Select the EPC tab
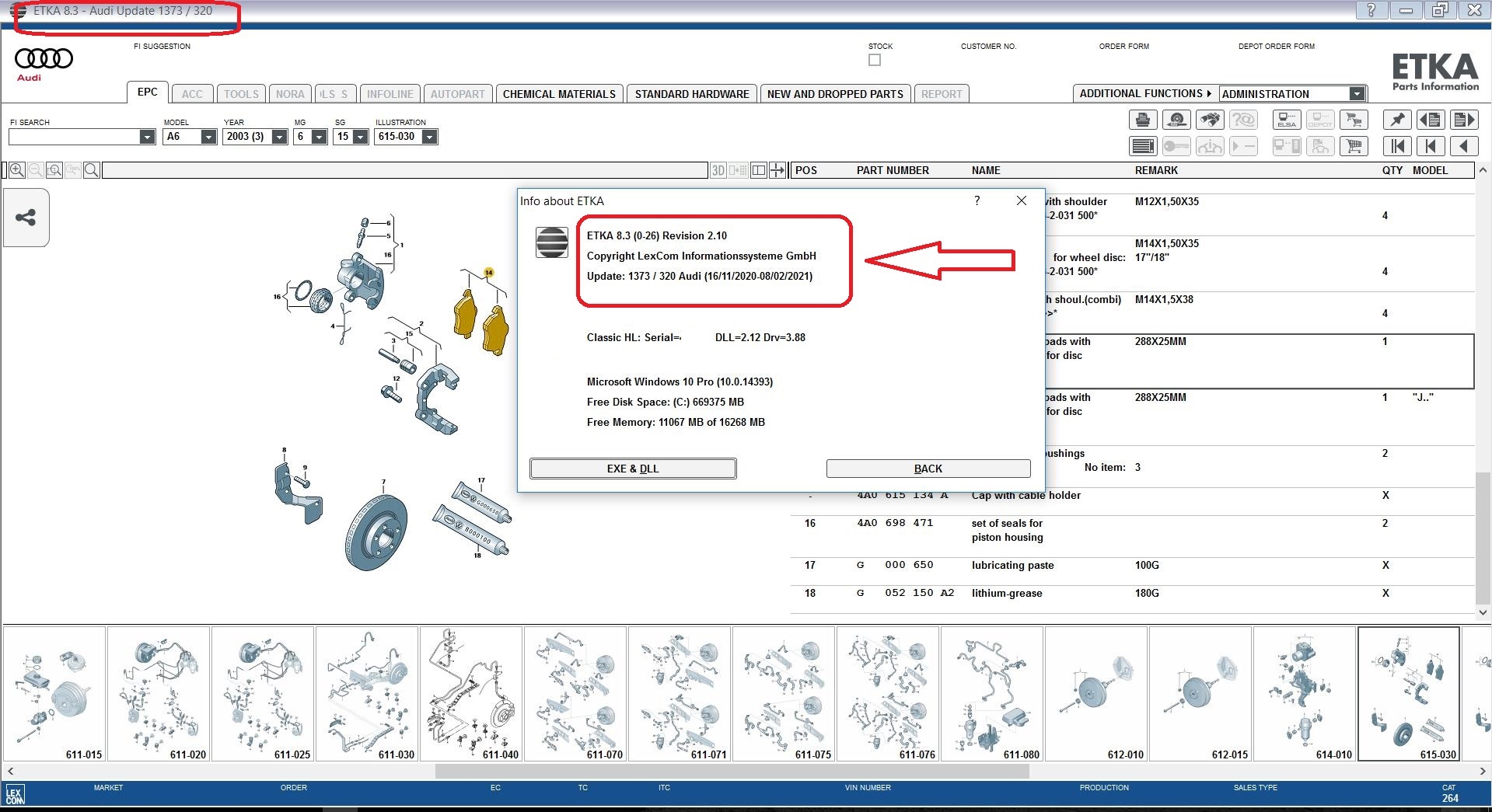The height and width of the screenshot is (812, 1492). click(x=147, y=92)
